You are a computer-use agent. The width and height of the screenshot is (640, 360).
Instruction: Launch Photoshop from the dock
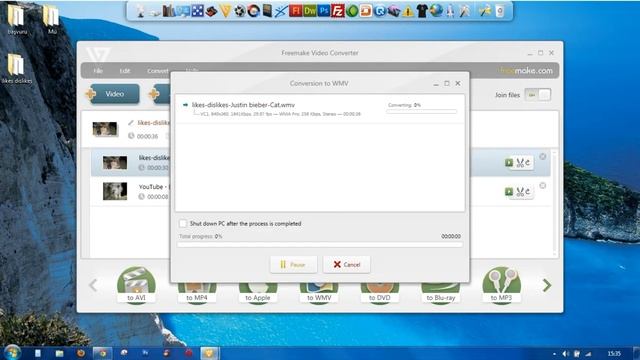tap(324, 11)
